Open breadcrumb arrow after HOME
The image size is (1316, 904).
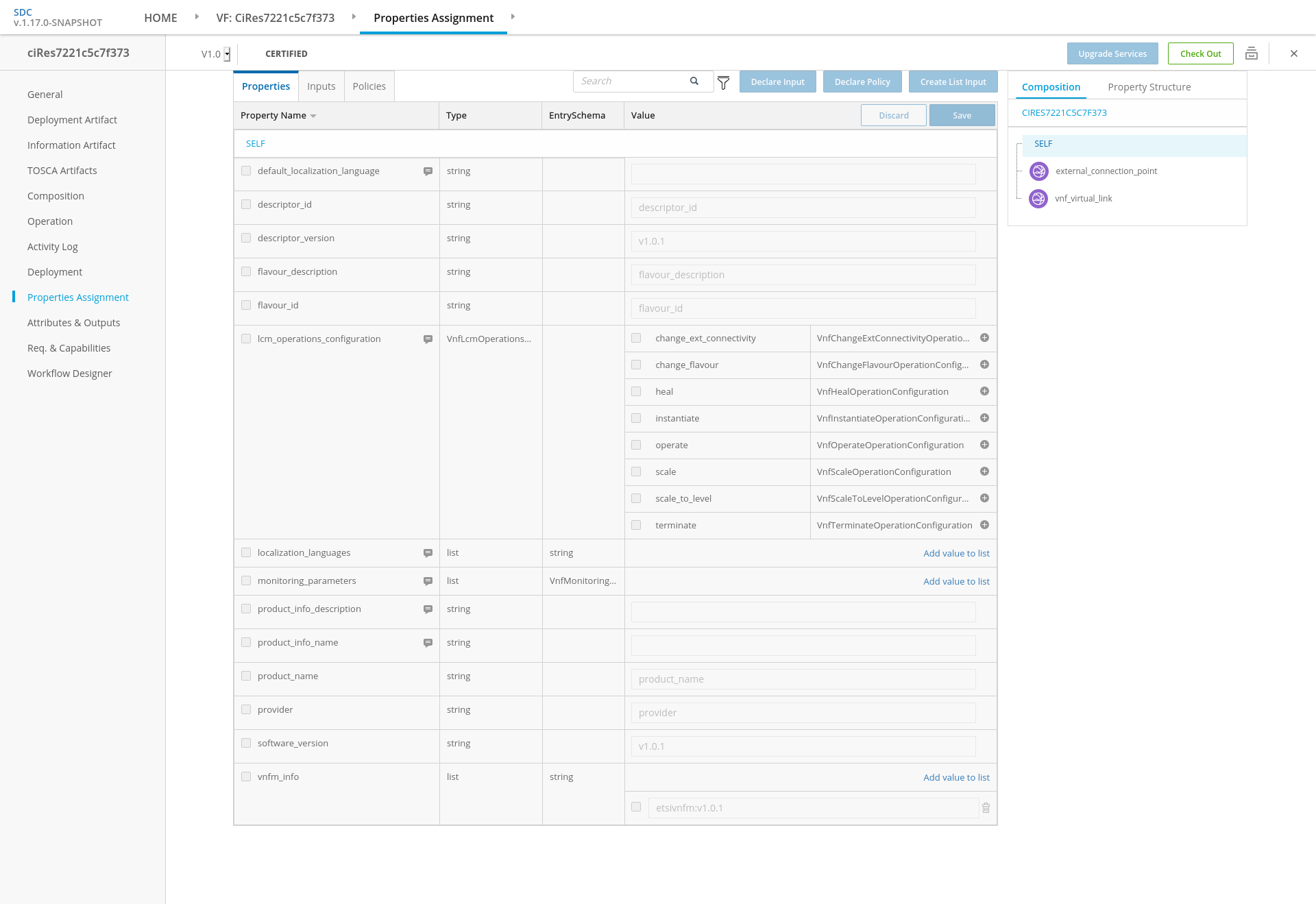(x=197, y=16)
